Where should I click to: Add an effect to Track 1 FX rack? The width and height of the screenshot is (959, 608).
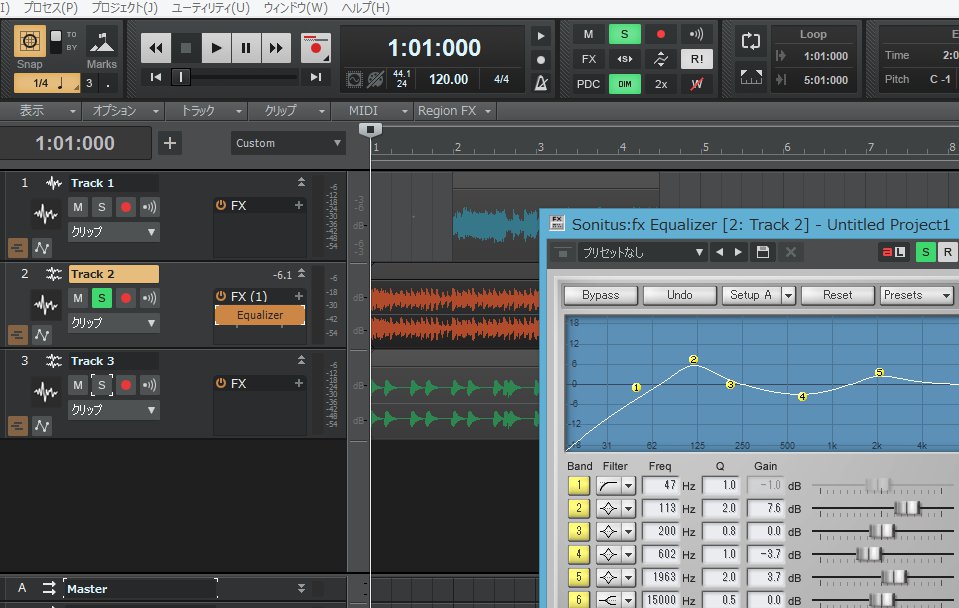298,205
